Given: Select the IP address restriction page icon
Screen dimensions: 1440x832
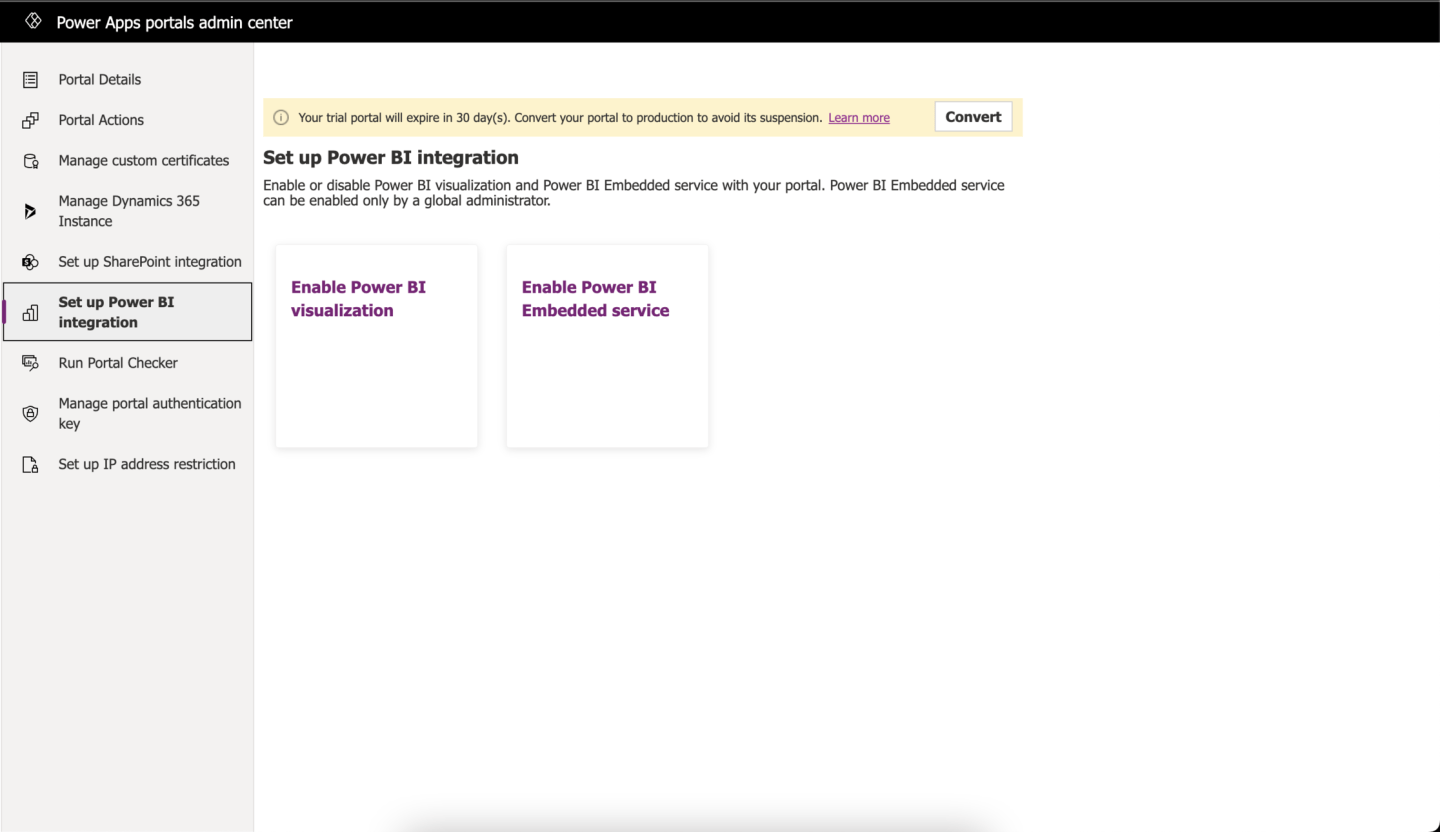Looking at the screenshot, I should point(30,464).
